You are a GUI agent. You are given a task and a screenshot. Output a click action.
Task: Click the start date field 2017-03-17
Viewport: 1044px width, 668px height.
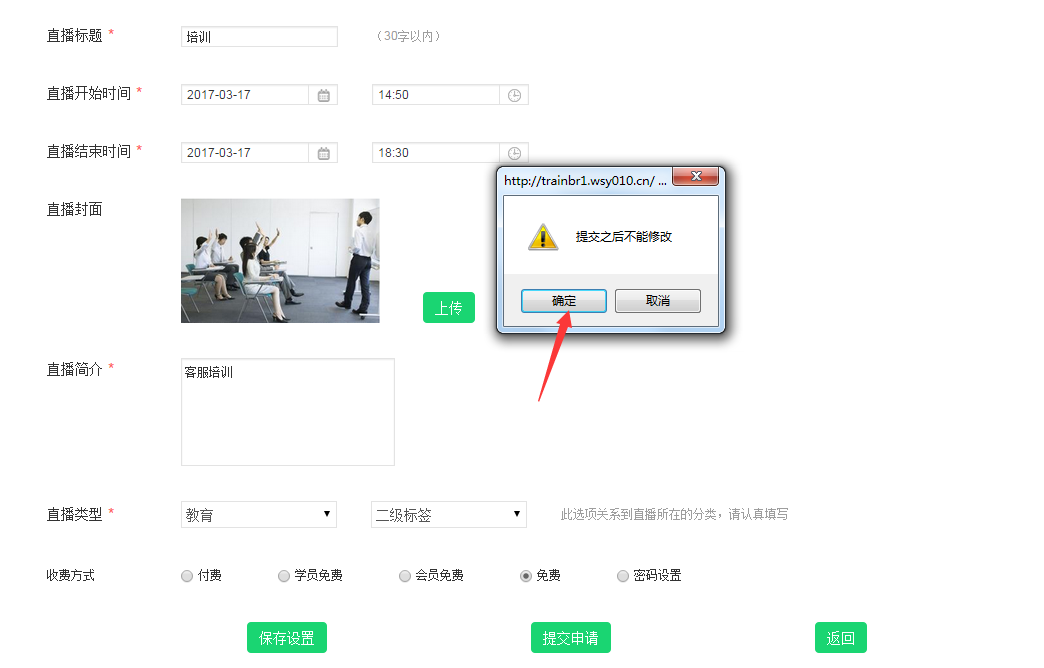point(244,95)
